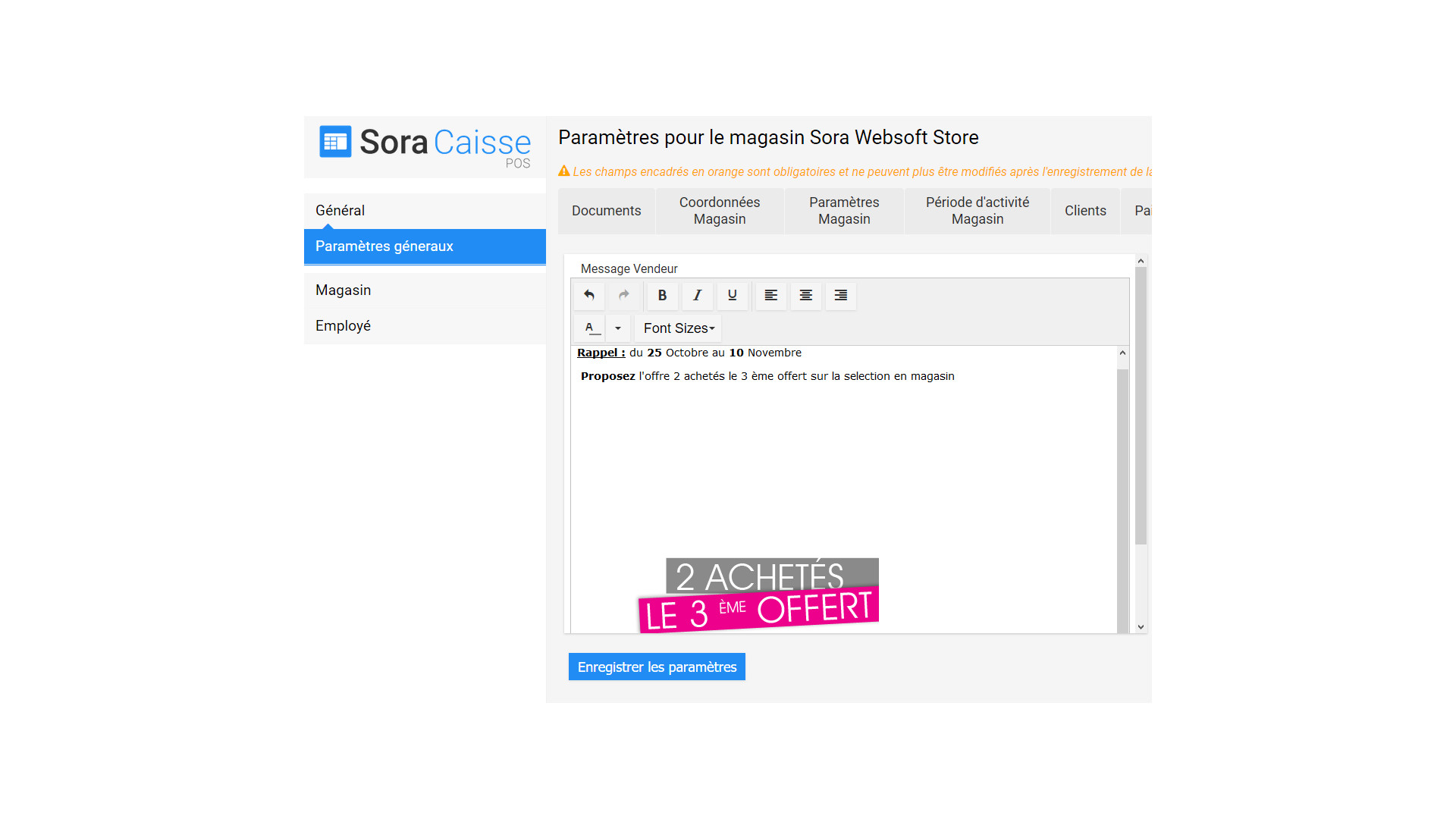Click the undo arrow in editor toolbar
Image resolution: width=1456 pixels, height=819 pixels.
point(589,296)
